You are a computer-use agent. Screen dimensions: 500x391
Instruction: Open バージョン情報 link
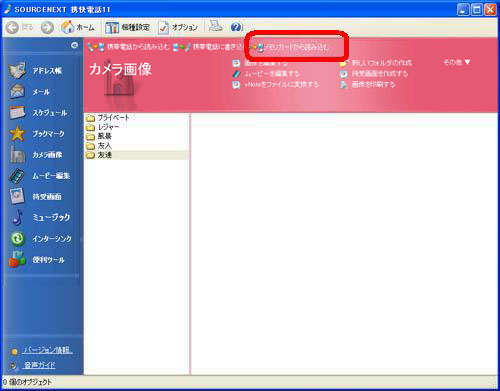47,350
